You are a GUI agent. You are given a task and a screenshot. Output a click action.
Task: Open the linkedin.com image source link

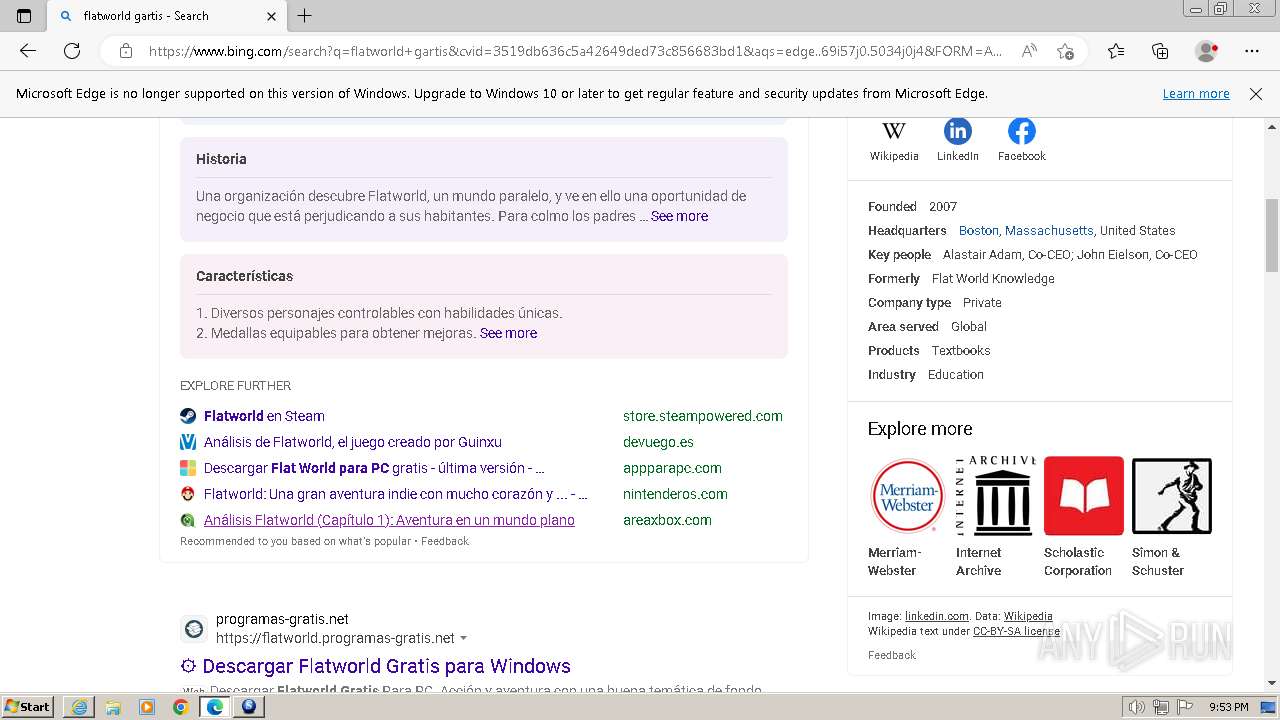pos(936,616)
